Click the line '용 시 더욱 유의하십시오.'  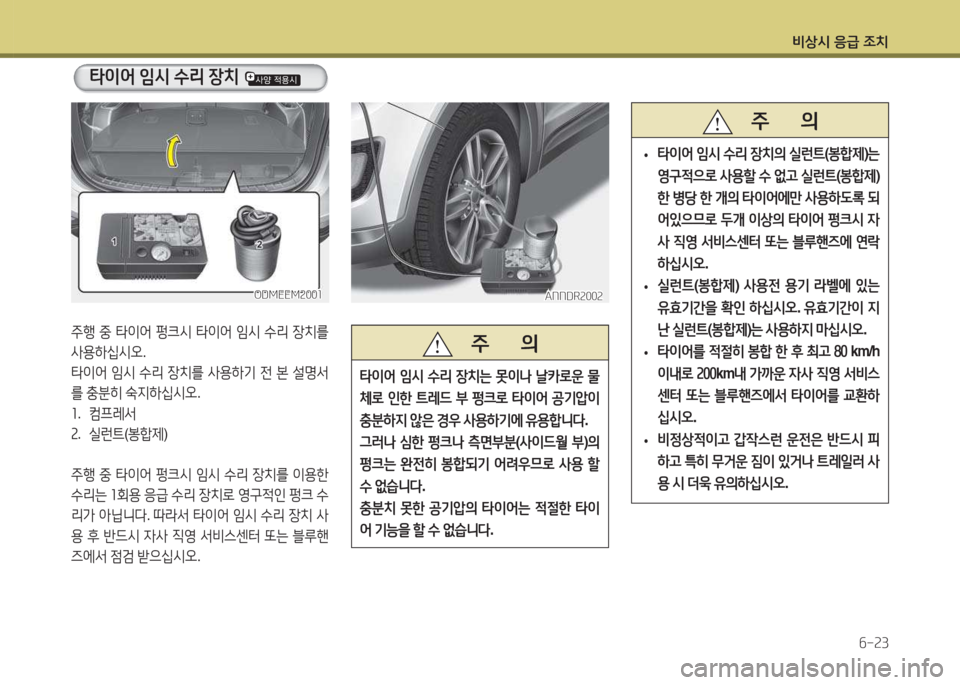point(722,484)
